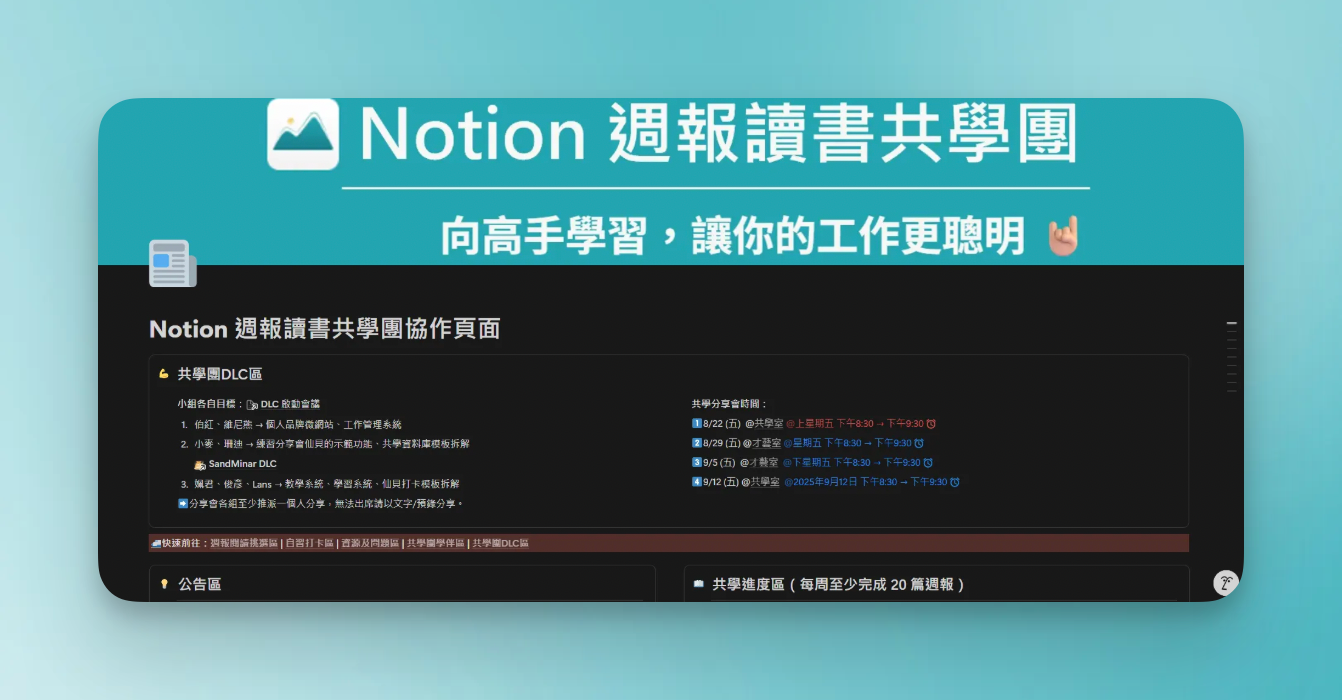Click the mountain image icon in cover banner
The height and width of the screenshot is (700, 1342).
click(303, 134)
